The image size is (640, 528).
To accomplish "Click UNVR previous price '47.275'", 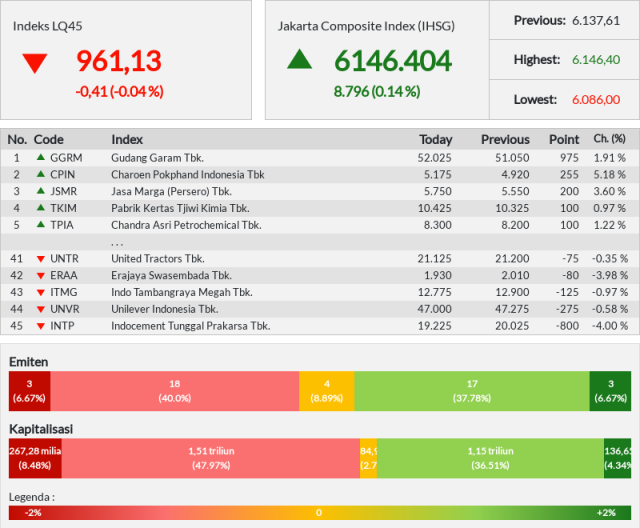I will [x=512, y=309].
